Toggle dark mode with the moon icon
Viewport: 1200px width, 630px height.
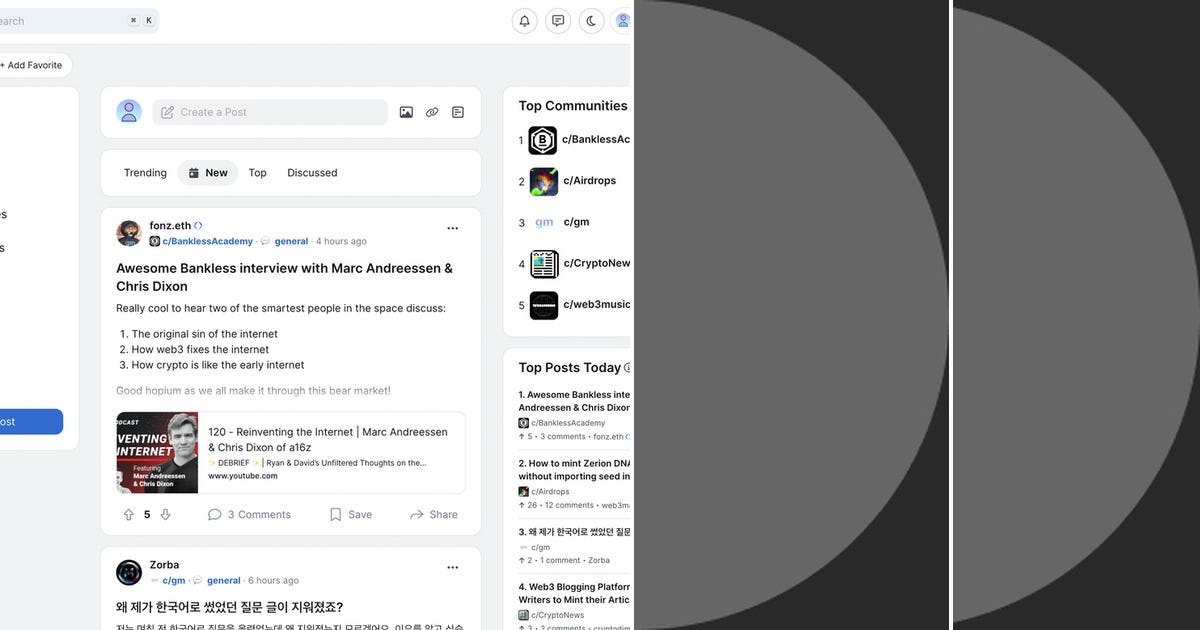(x=591, y=20)
